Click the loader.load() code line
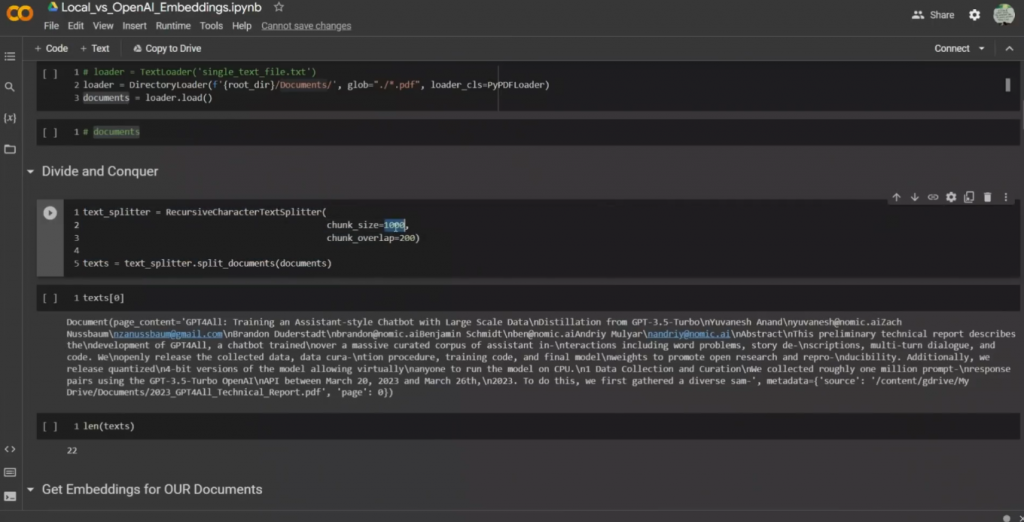 [148, 98]
